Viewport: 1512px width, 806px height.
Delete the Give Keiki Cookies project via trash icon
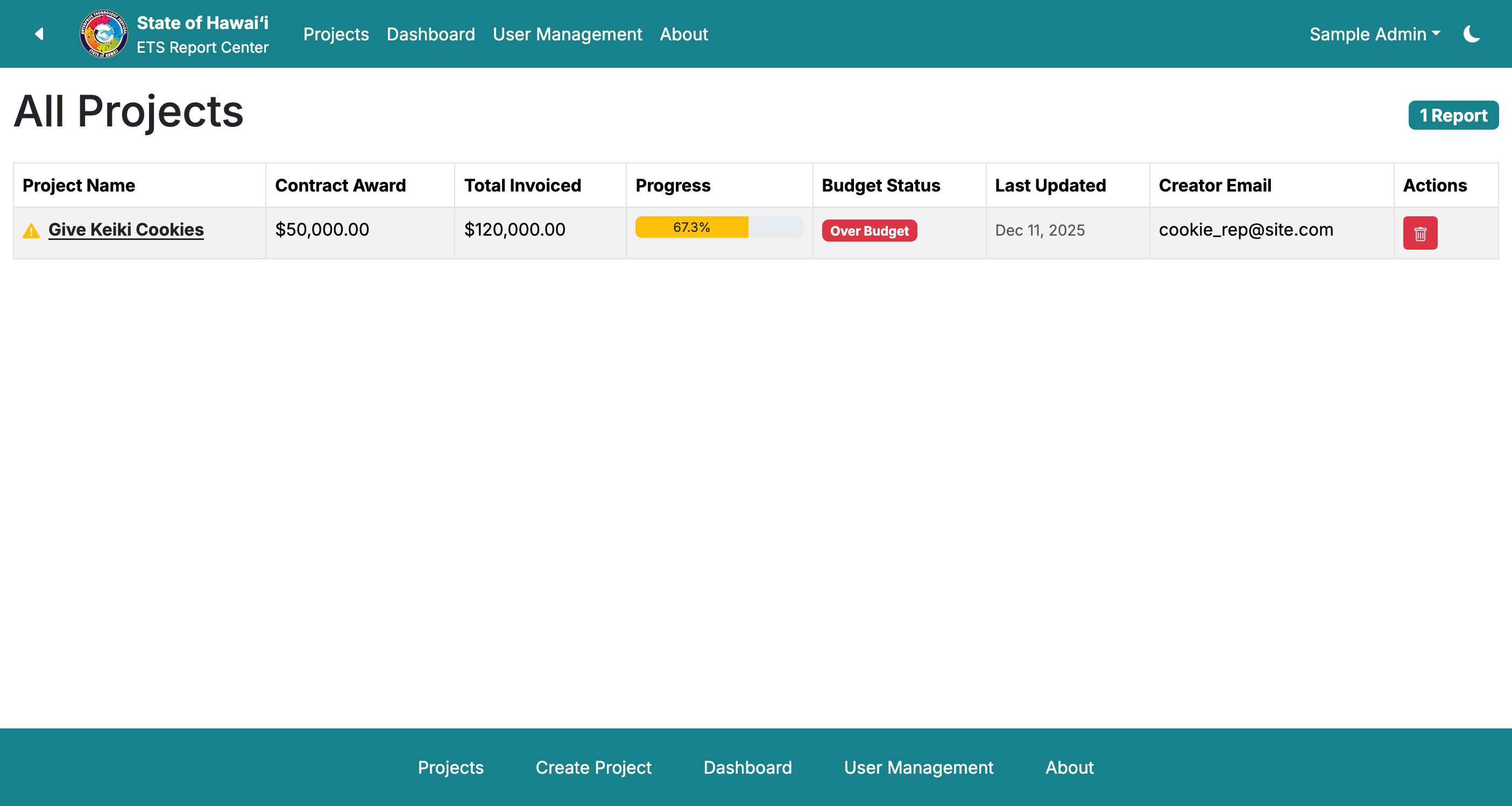1420,232
